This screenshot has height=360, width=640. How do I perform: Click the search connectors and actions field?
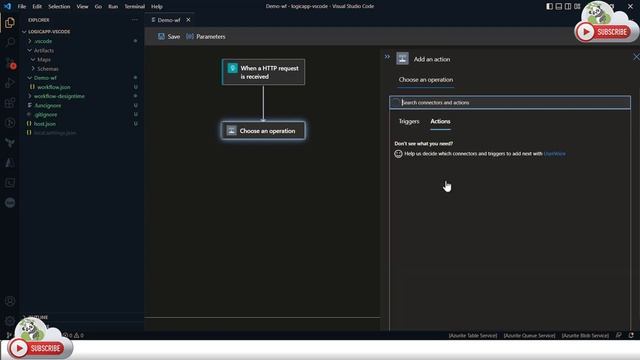[510, 102]
